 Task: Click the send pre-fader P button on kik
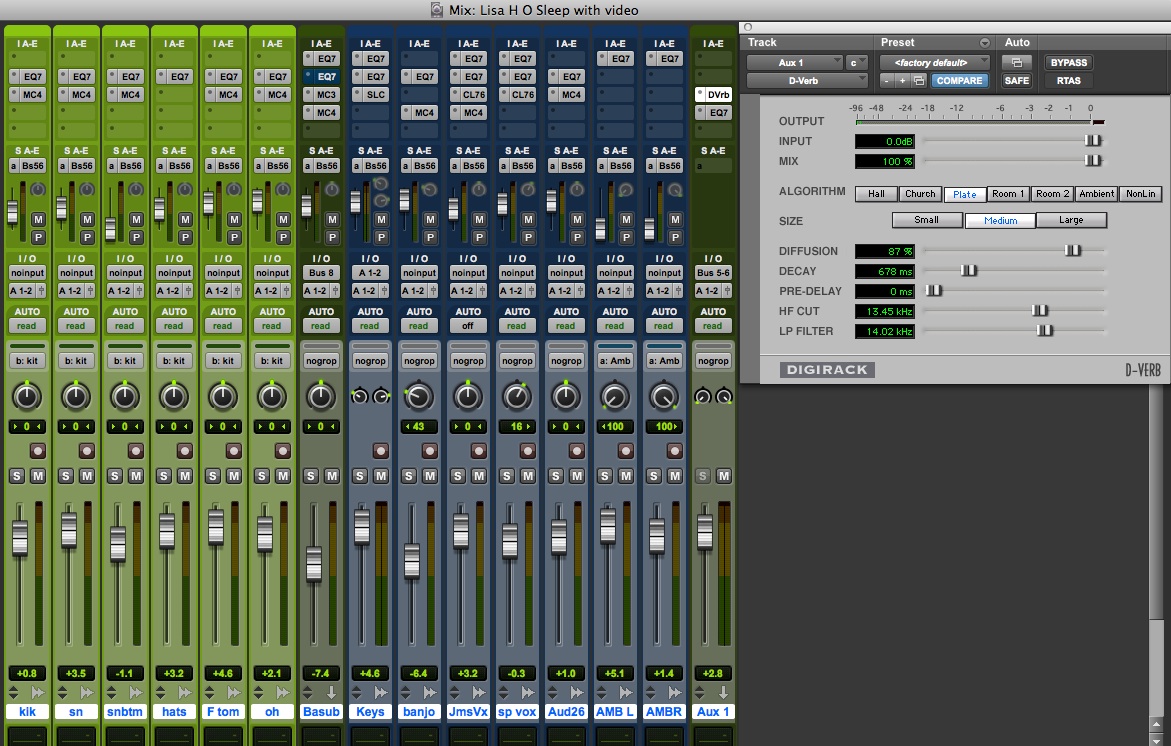click(x=38, y=237)
